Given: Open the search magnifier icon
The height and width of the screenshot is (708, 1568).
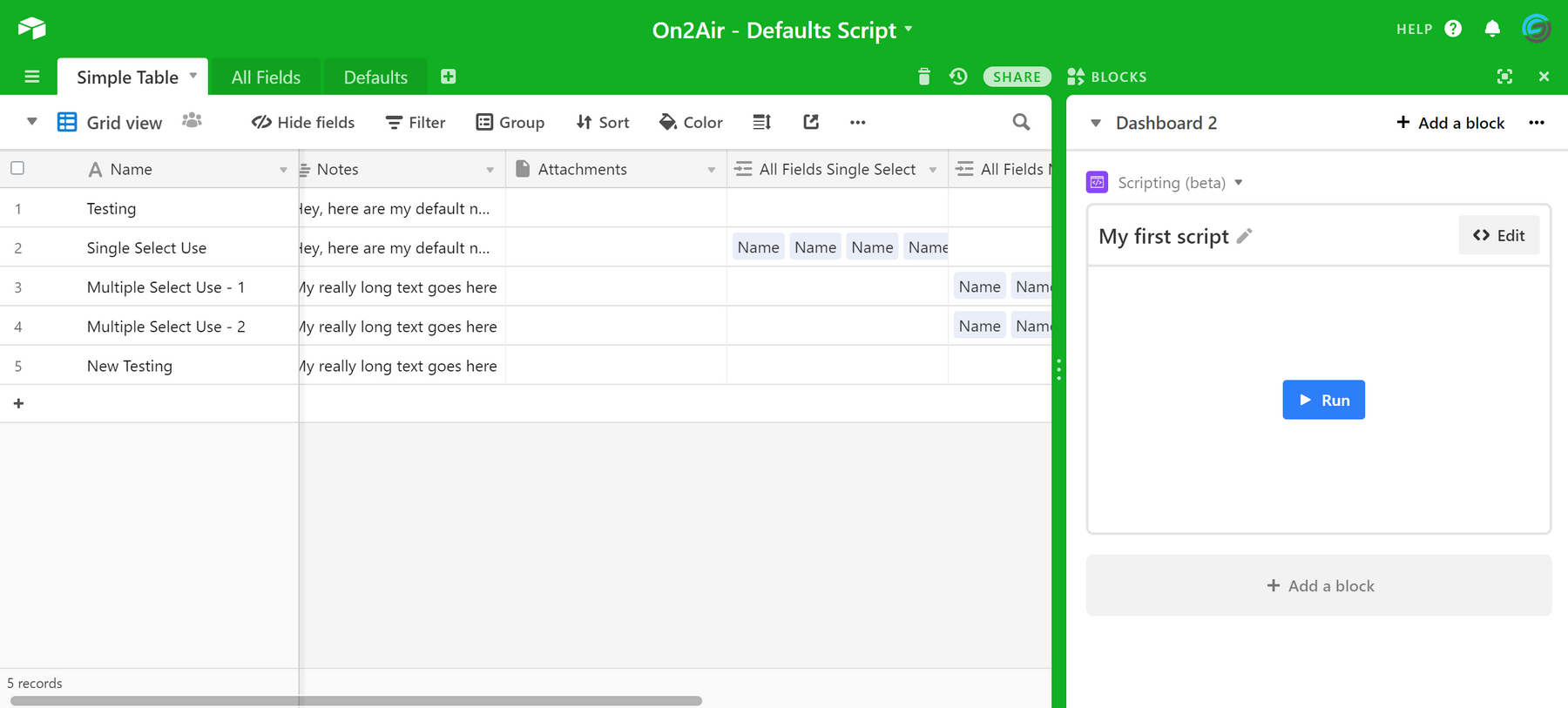Looking at the screenshot, I should 1021,122.
